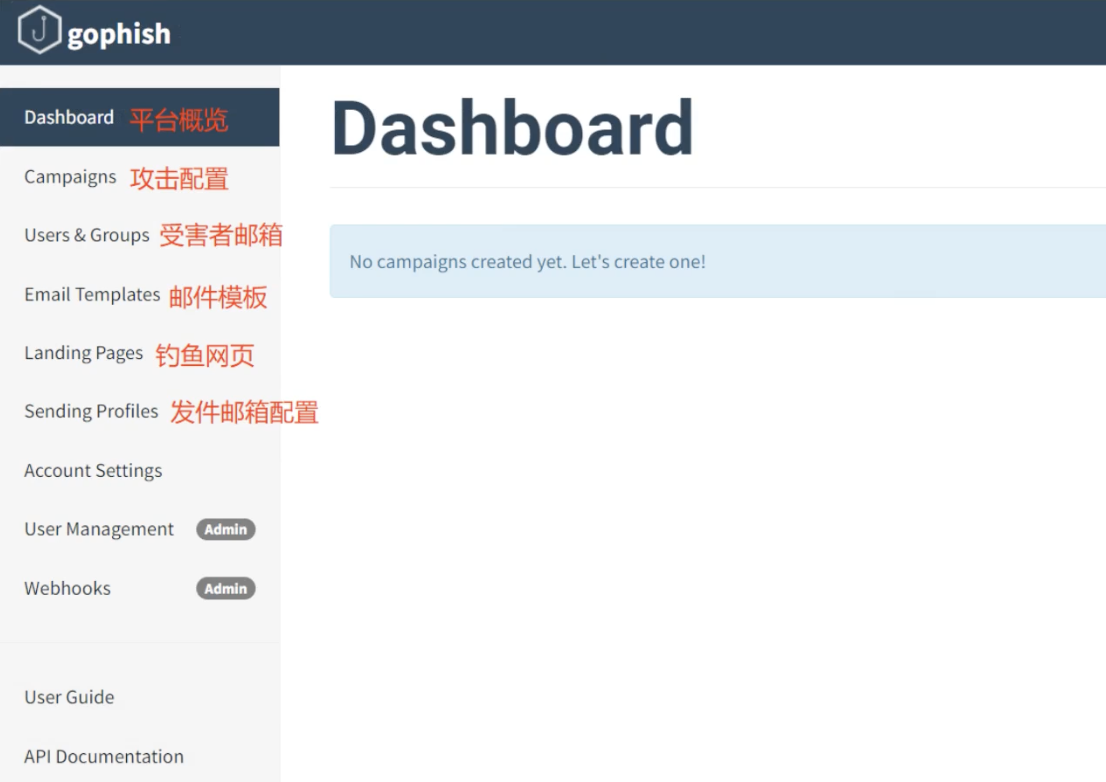Click the Admin badge beside Webhooks

tap(225, 588)
